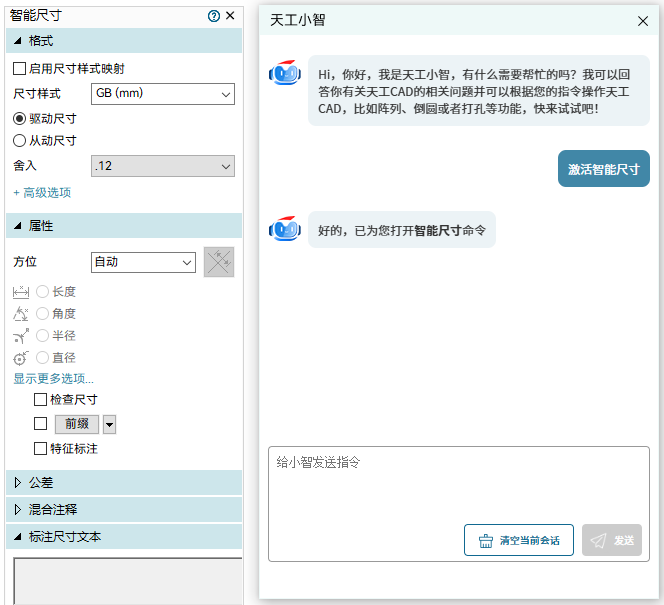Viewport: 664px width, 605px height.
Task: Open the 舍入 .12 dropdown
Action: pyautogui.click(x=163, y=166)
